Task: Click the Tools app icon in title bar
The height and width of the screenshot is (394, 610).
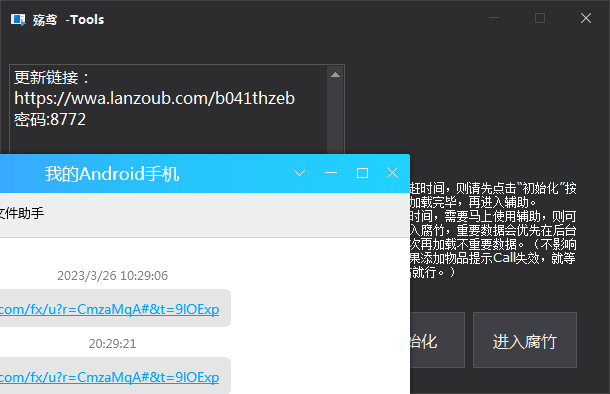Action: 18,19
